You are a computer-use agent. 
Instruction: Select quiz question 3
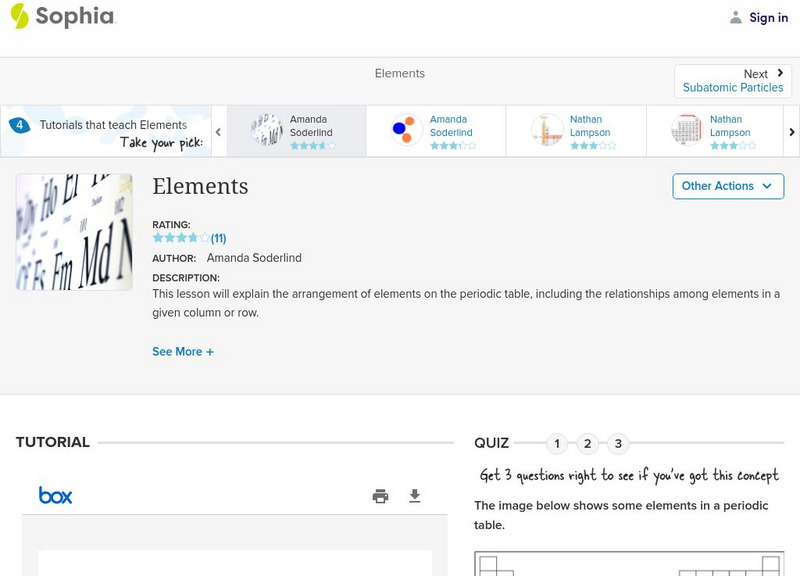coord(618,443)
